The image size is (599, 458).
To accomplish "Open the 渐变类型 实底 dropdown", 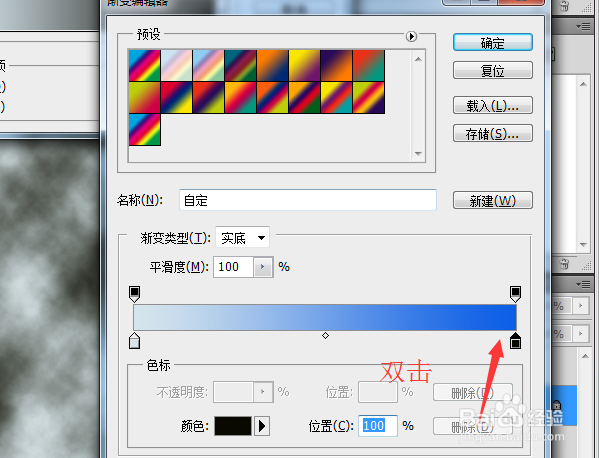I will point(243,238).
